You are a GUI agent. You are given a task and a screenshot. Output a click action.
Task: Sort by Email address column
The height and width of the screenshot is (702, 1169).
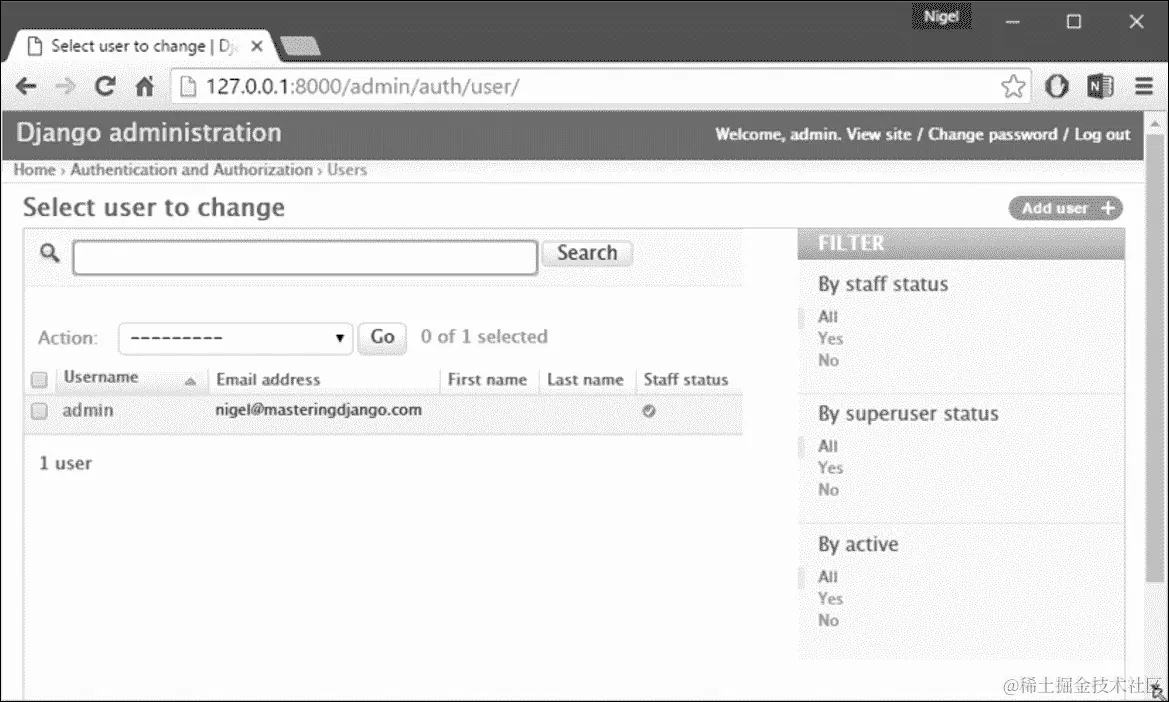click(x=268, y=379)
